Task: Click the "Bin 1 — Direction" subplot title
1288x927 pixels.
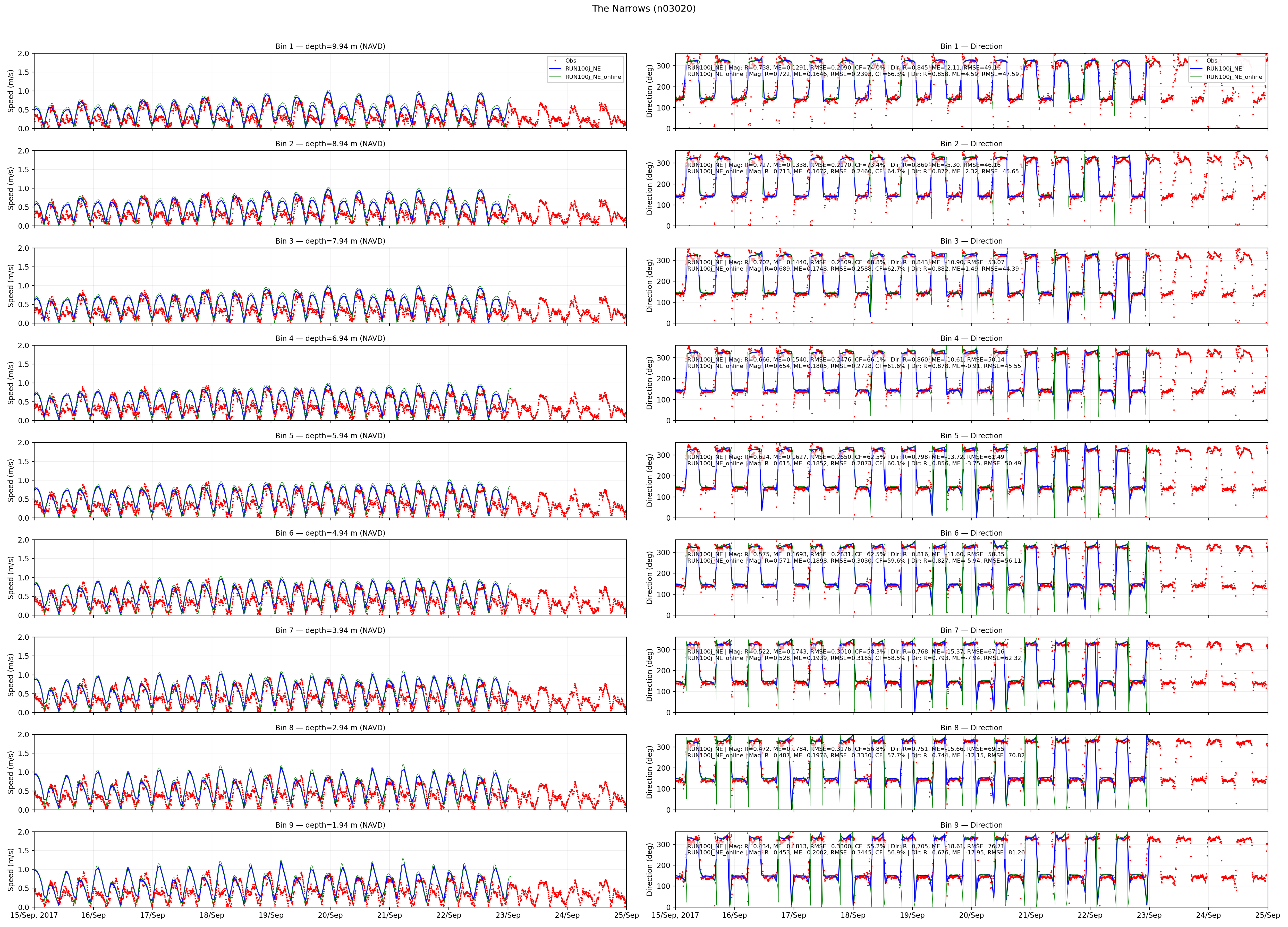Action: 971,47
